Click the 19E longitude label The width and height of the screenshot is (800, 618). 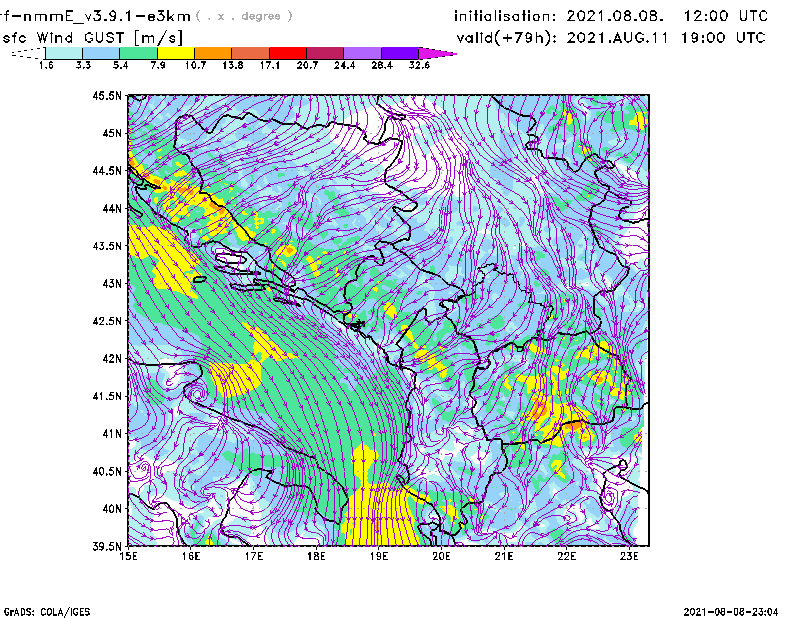[379, 556]
